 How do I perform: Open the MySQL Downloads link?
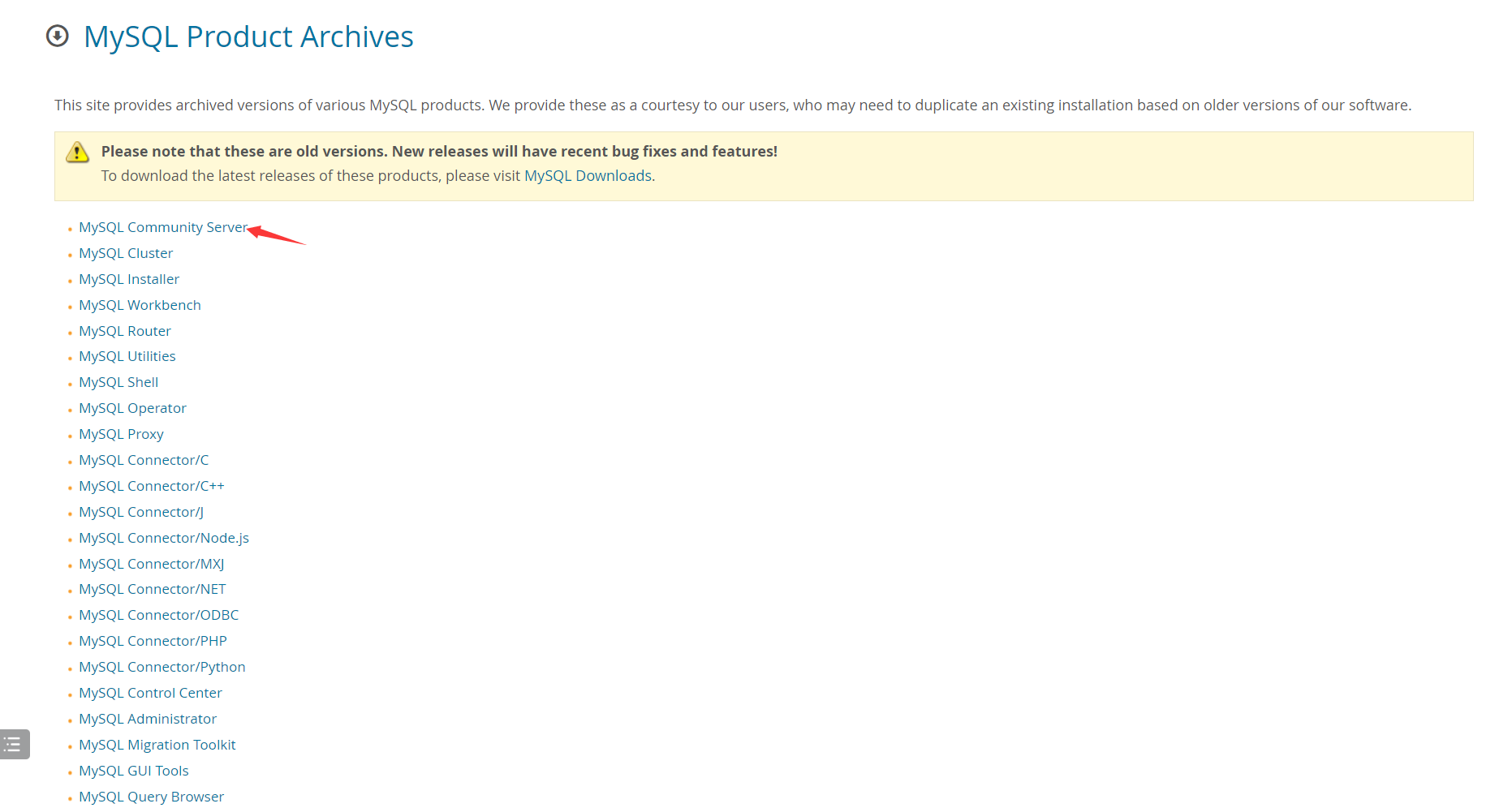pyautogui.click(x=588, y=176)
